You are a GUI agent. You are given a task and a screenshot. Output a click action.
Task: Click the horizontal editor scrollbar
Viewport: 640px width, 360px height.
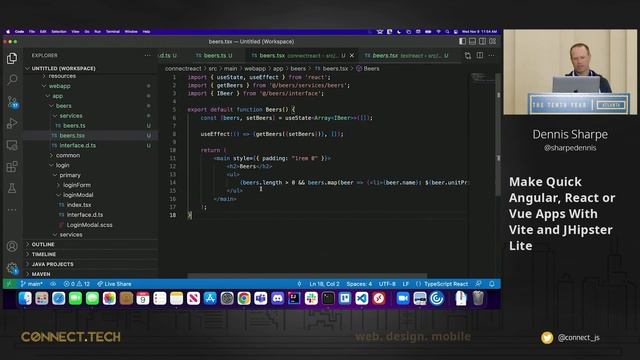click(x=307, y=276)
